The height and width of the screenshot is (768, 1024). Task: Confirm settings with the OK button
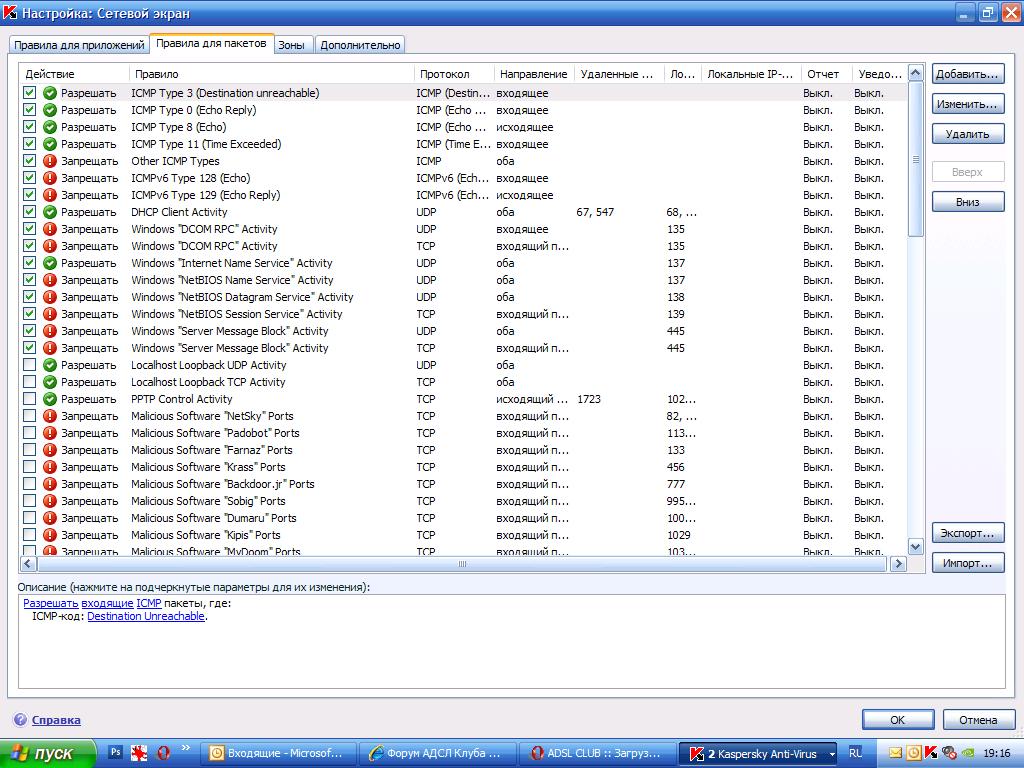coord(898,720)
